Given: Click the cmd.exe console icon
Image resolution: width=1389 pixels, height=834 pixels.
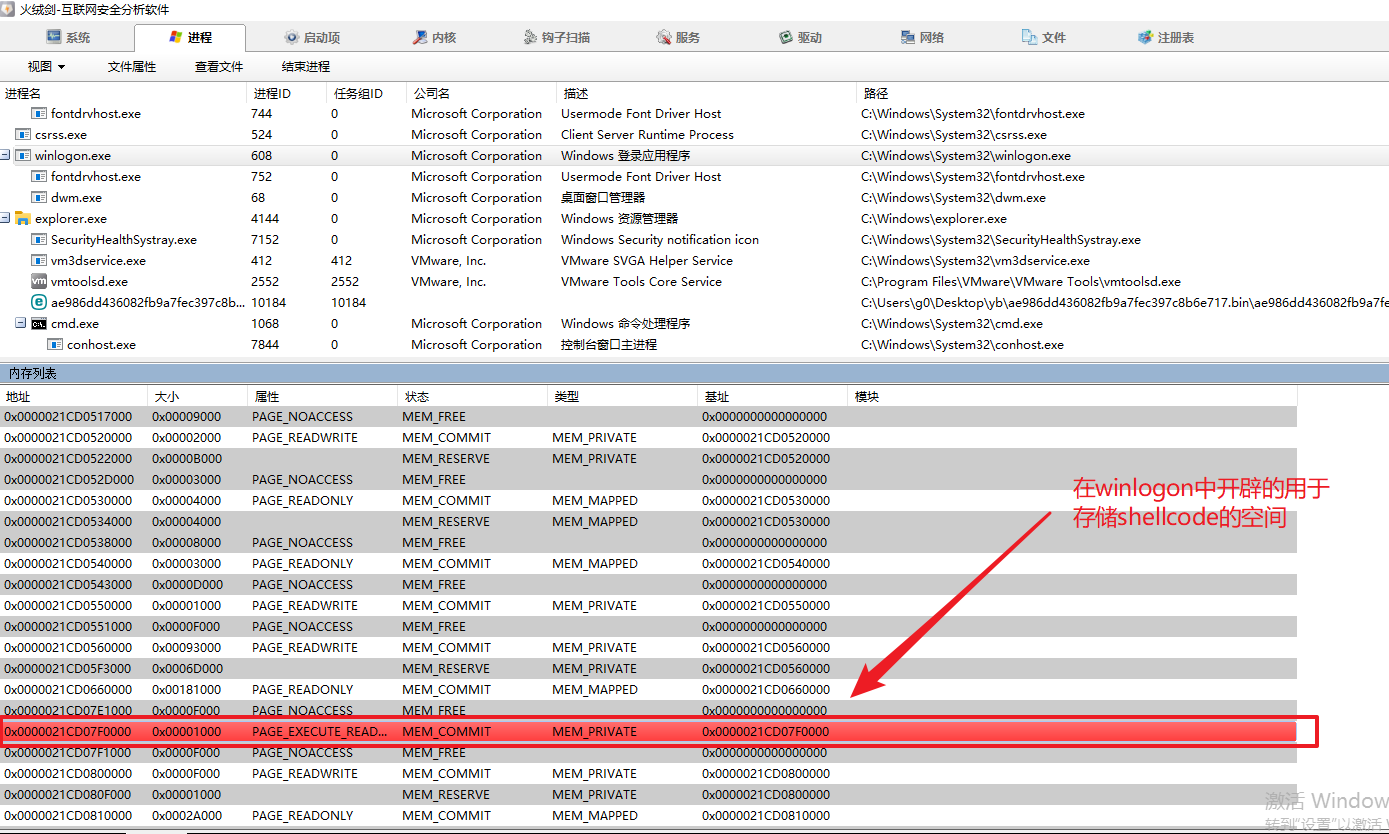Looking at the screenshot, I should tap(38, 324).
